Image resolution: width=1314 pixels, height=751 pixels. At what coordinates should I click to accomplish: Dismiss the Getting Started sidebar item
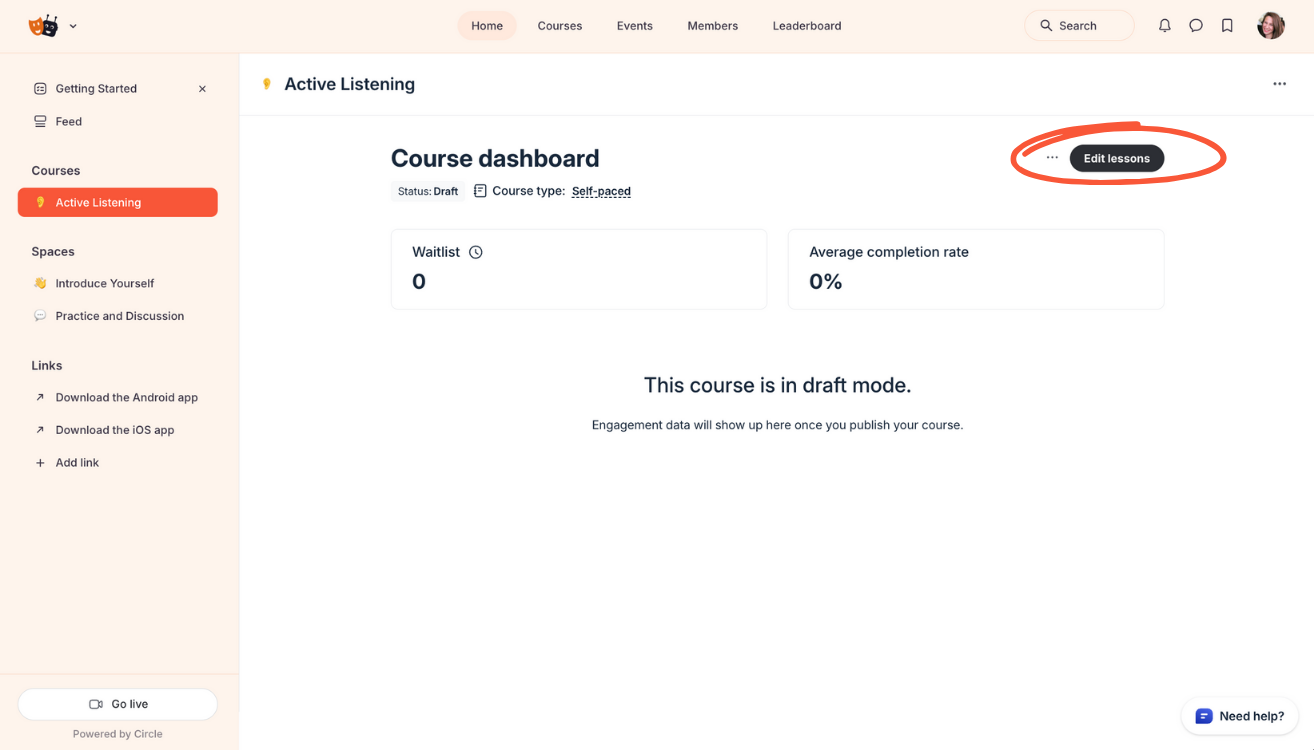[x=202, y=89]
